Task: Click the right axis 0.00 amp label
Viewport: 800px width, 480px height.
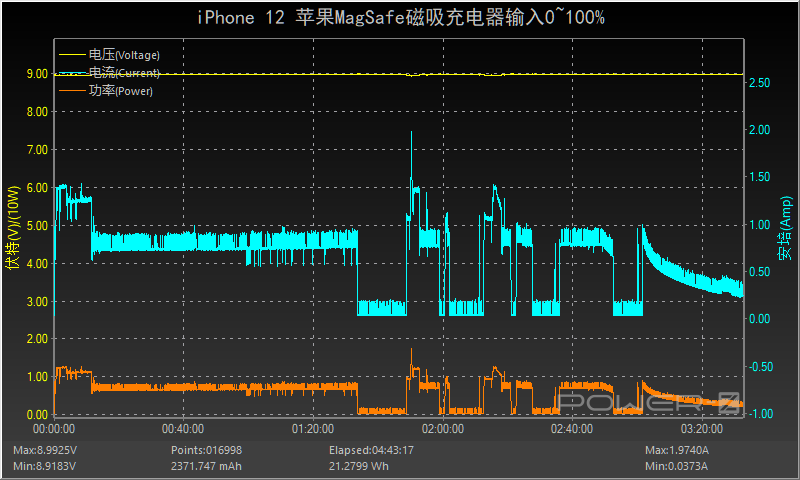Action: point(760,319)
